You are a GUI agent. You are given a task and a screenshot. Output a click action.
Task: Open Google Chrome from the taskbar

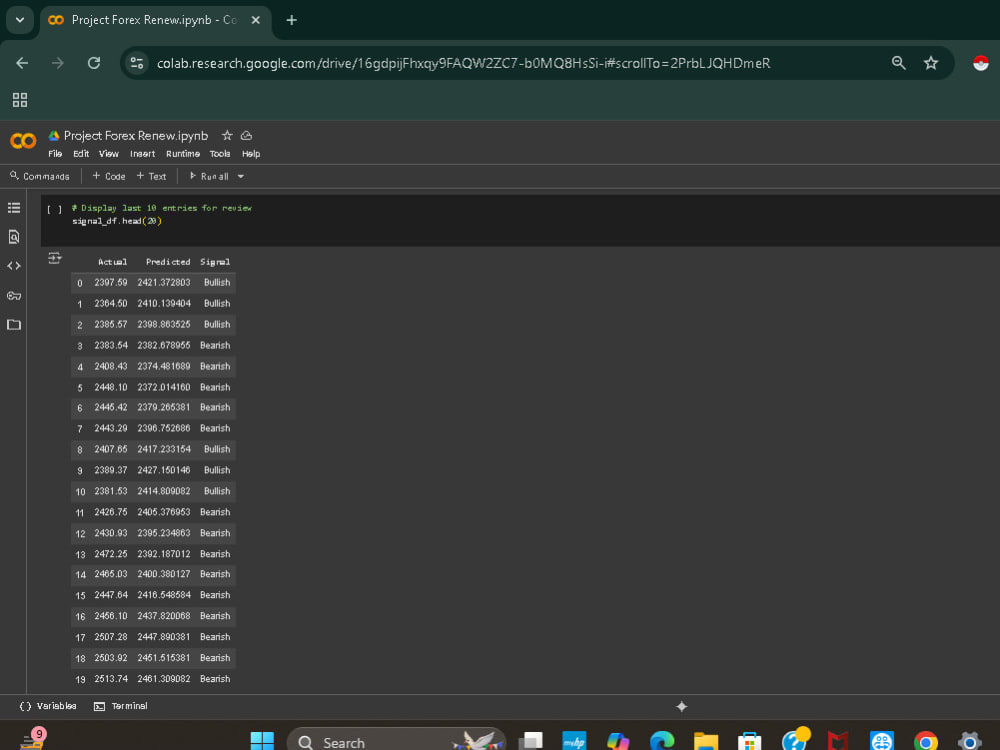(926, 742)
